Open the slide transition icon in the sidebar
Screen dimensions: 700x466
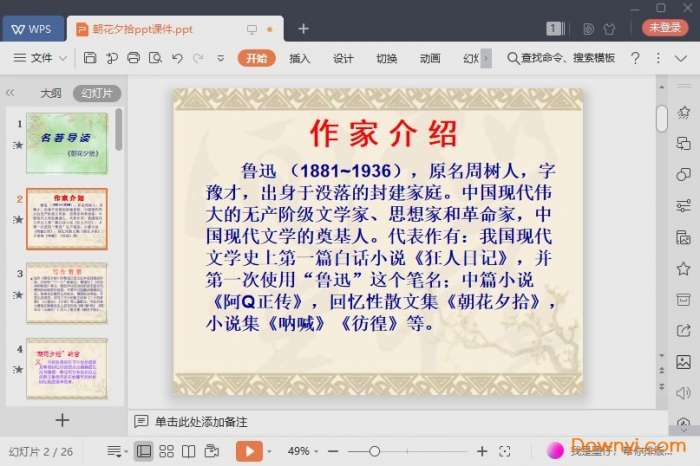[x=683, y=144]
